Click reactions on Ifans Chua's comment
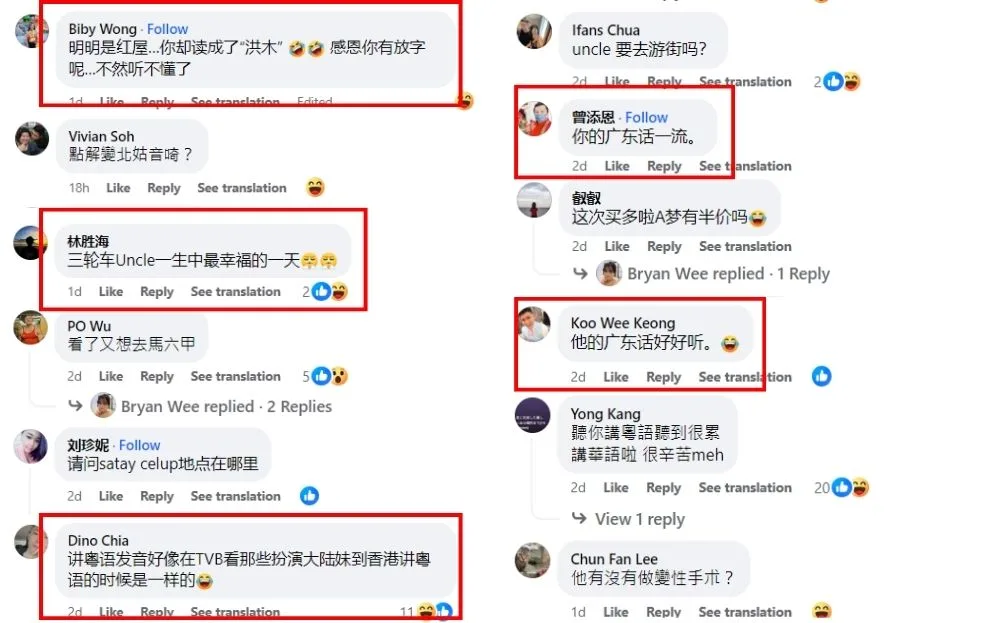The image size is (1000, 623). pos(837,82)
